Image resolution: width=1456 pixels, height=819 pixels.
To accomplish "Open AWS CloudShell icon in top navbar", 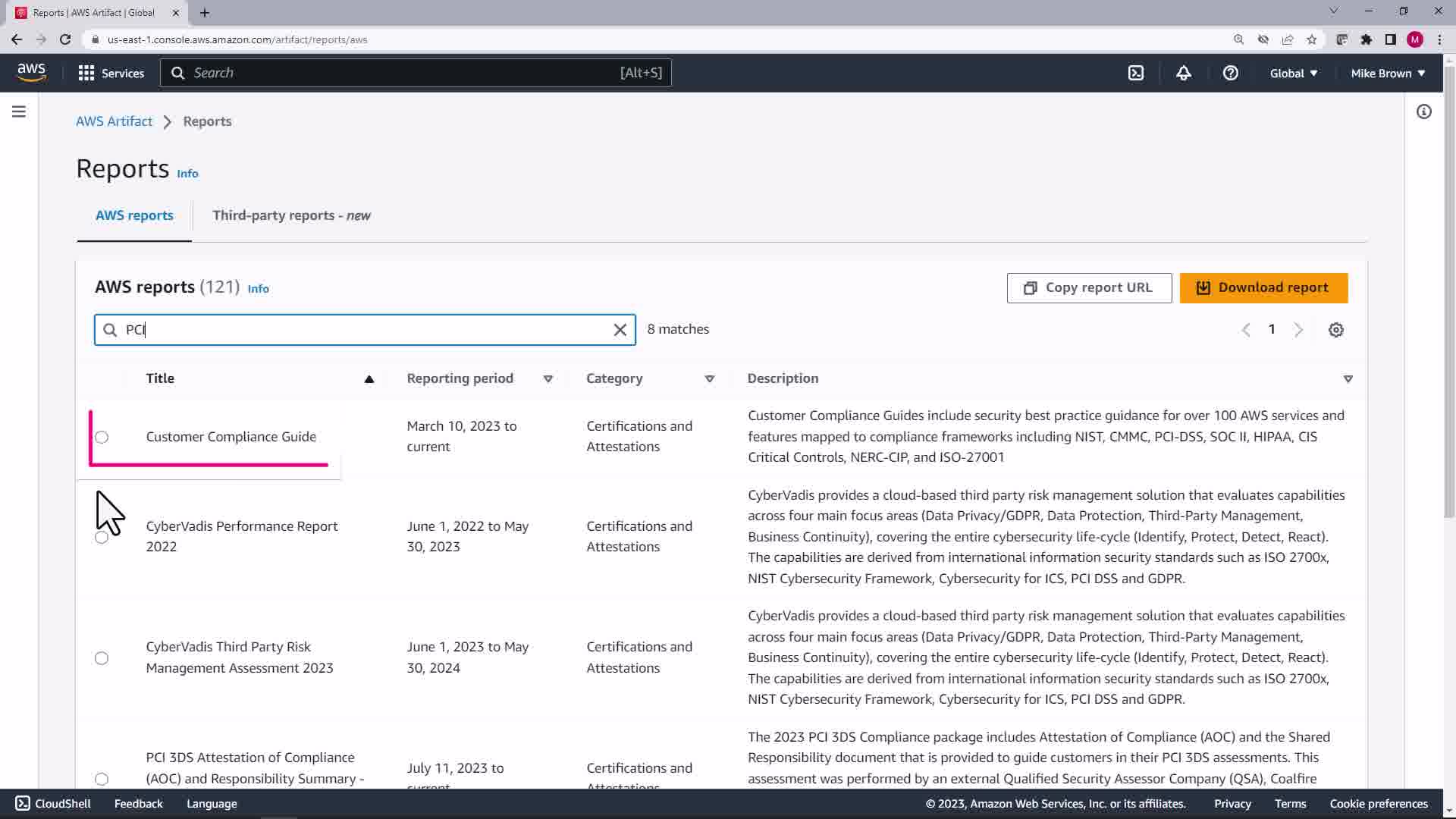I will (x=1135, y=73).
